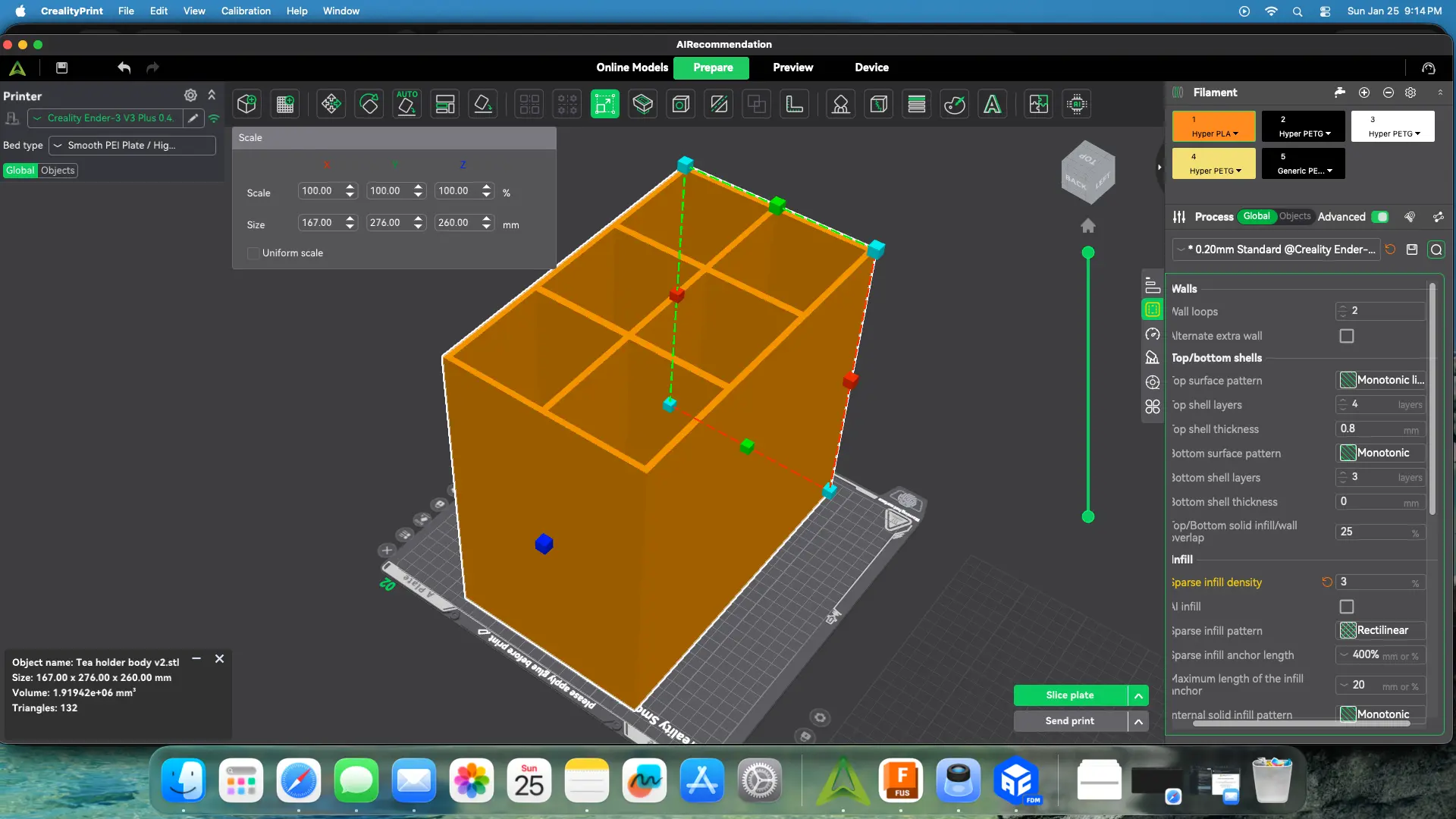The height and width of the screenshot is (819, 1456).
Task: Open the View menu
Action: click(194, 11)
